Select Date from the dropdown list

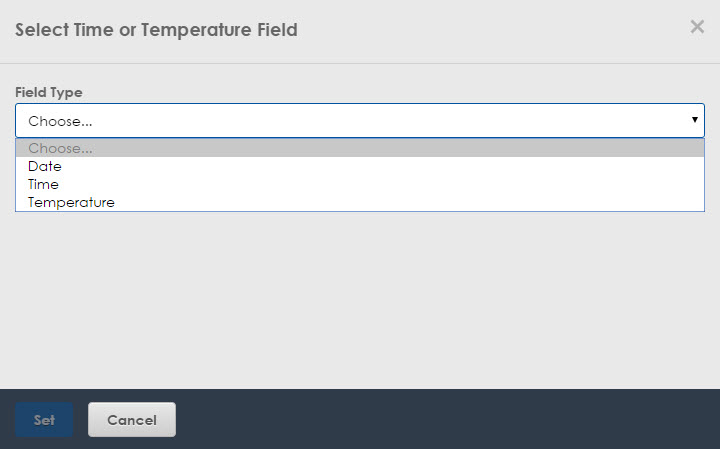(x=360, y=166)
